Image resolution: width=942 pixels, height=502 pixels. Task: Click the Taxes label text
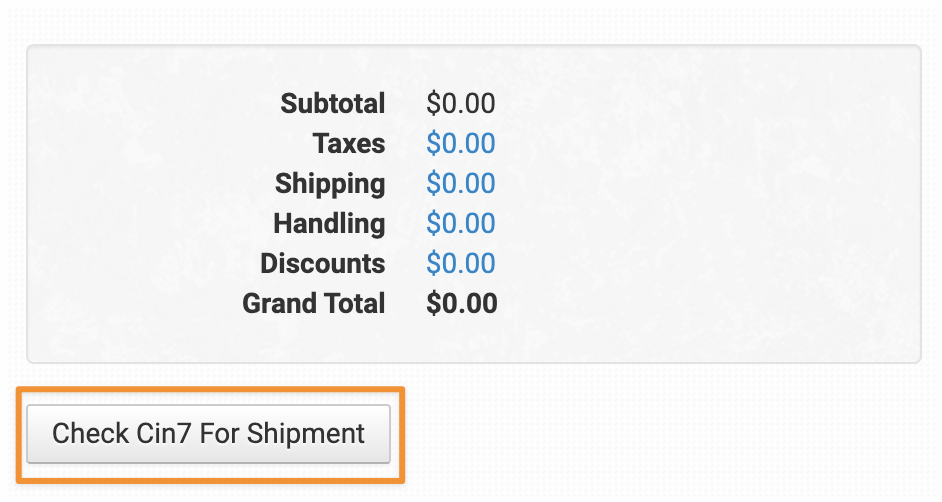348,144
